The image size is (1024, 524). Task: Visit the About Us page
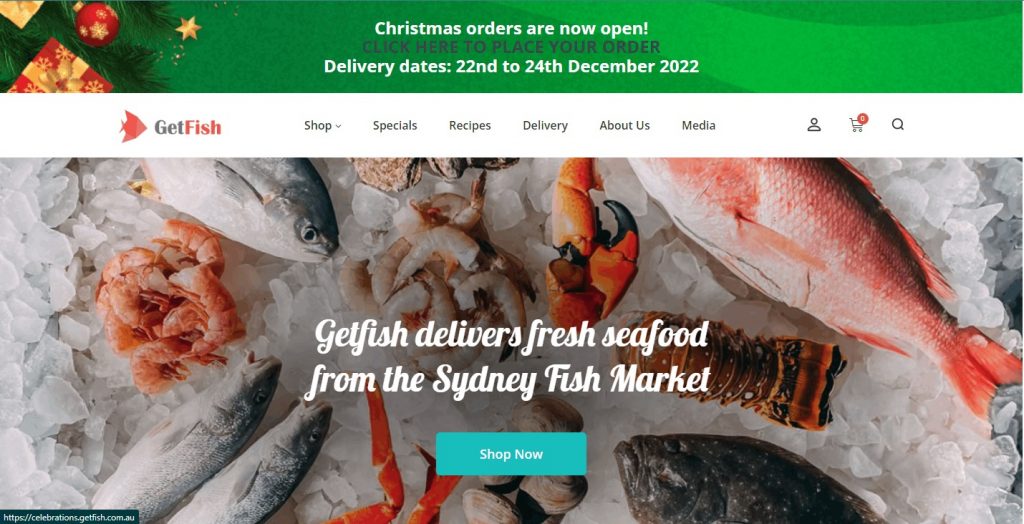[624, 125]
